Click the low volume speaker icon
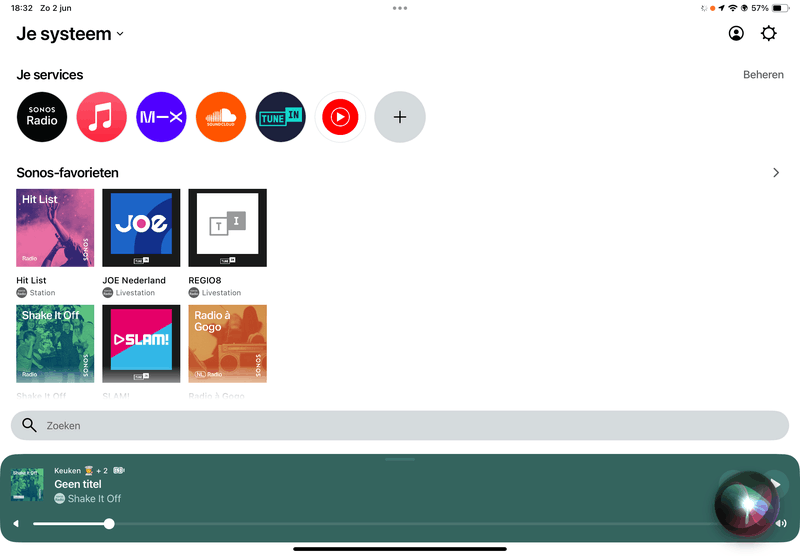Image resolution: width=800 pixels, height=556 pixels. pyautogui.click(x=16, y=523)
